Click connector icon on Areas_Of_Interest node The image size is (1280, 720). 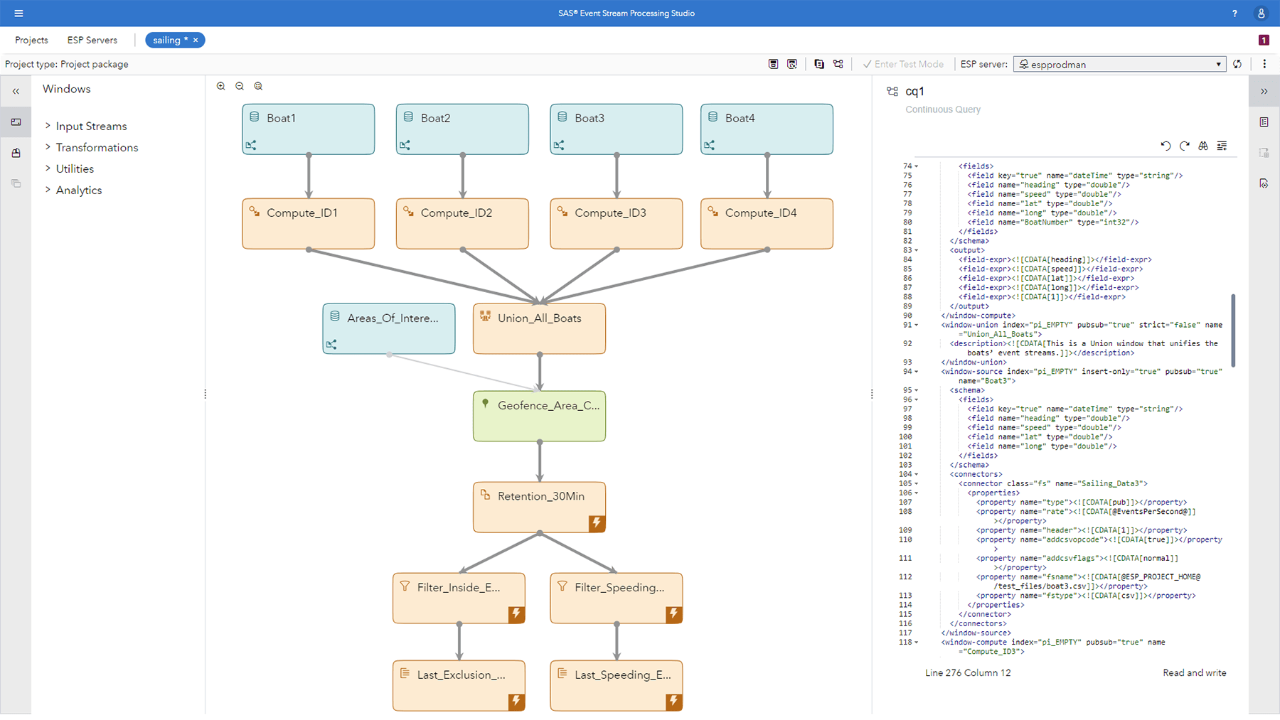331,344
